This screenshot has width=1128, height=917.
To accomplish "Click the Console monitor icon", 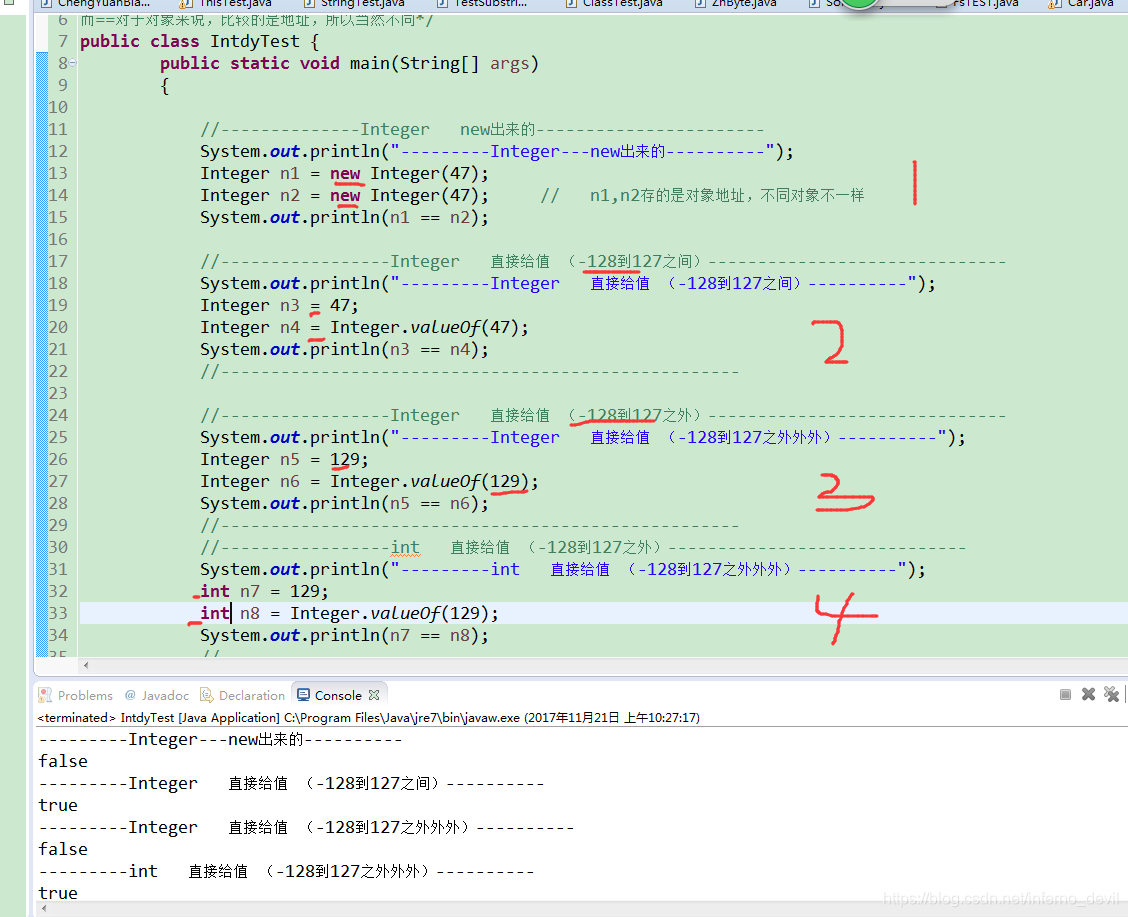I will pyautogui.click(x=304, y=695).
